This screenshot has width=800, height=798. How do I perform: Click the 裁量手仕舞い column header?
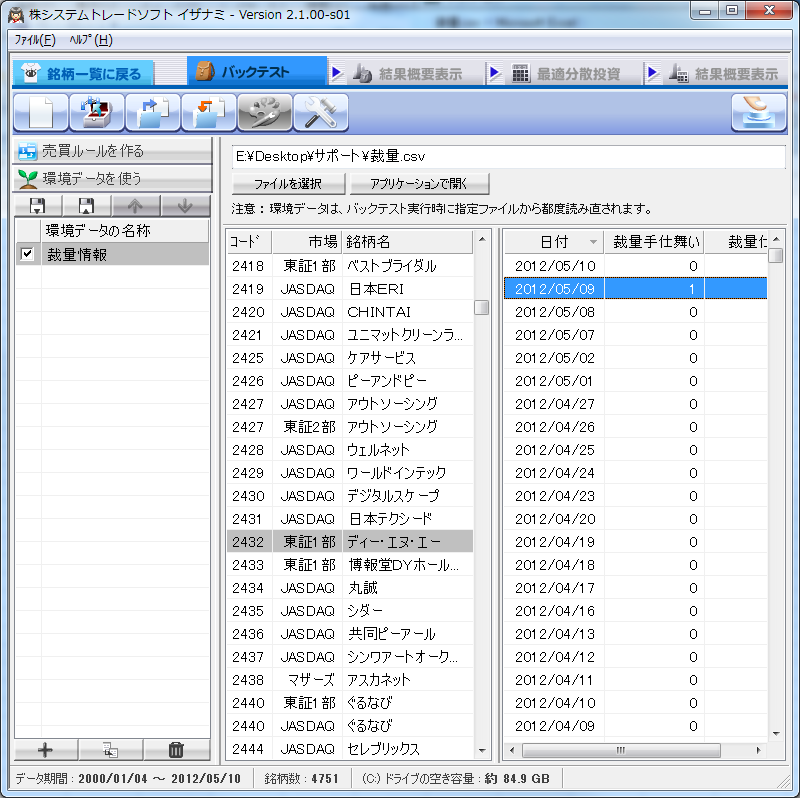(655, 241)
